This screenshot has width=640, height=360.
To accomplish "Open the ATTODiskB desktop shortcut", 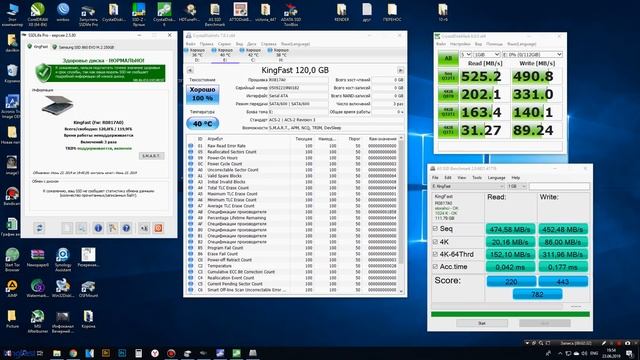I will [240, 12].
